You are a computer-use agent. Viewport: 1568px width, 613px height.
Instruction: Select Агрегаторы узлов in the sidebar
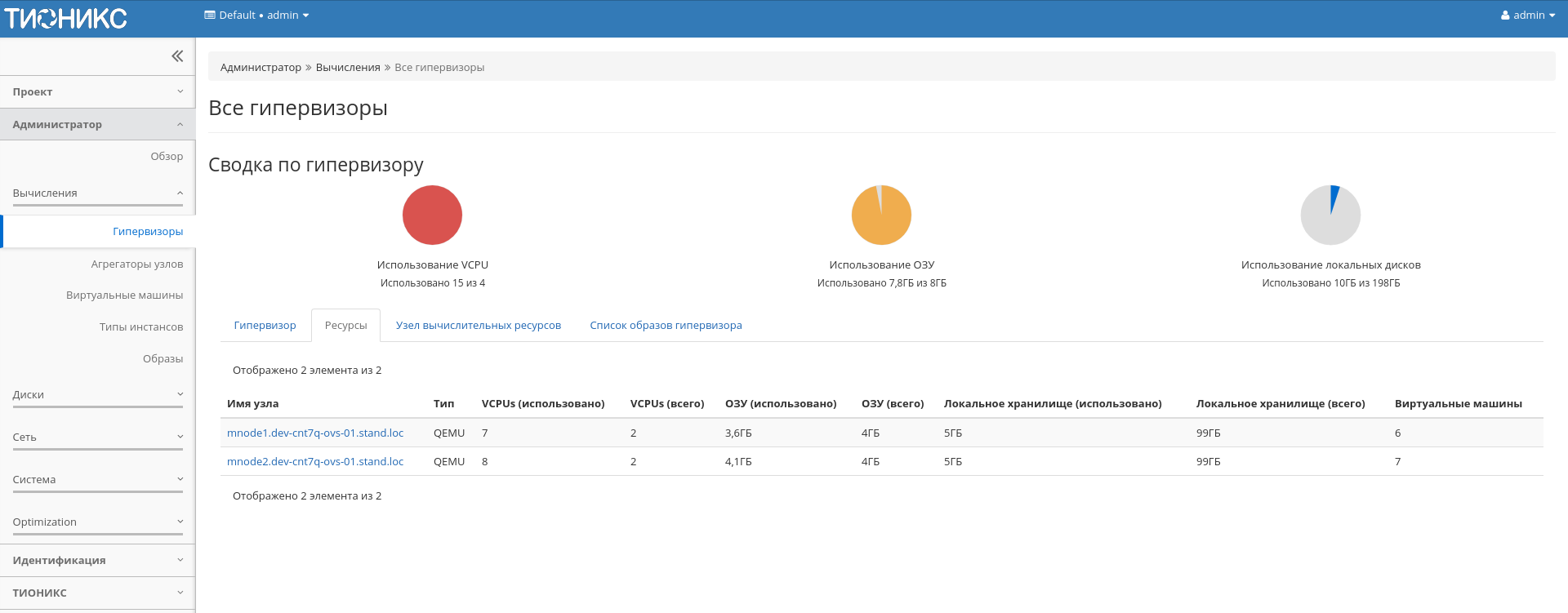tap(136, 264)
